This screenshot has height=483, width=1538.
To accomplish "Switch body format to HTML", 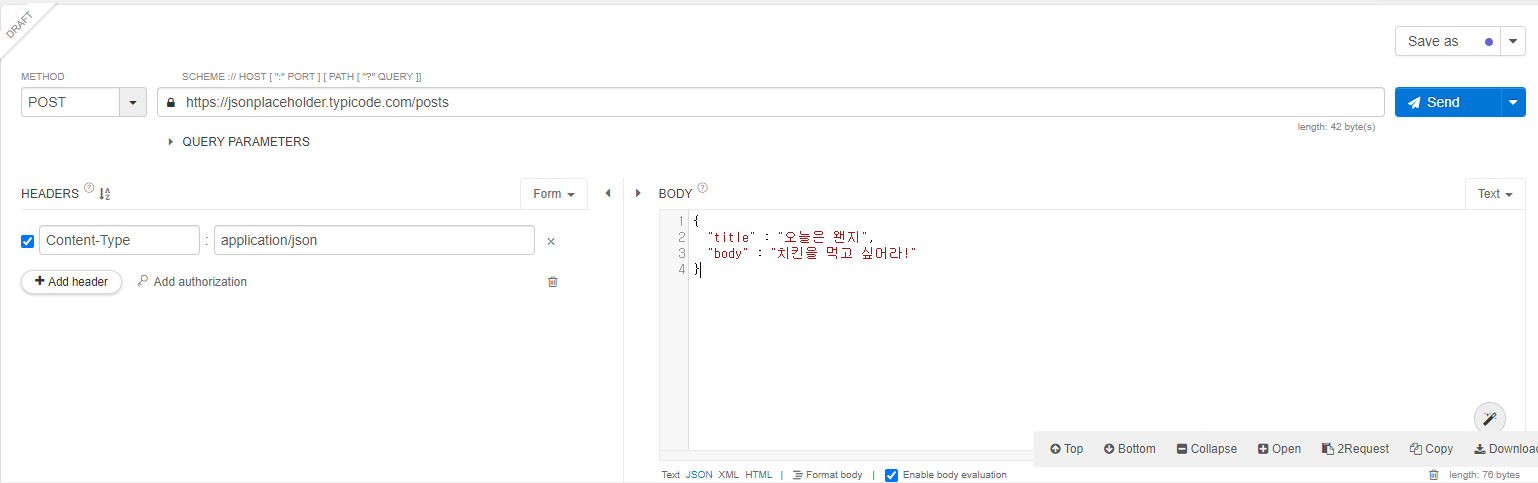I will coord(759,475).
